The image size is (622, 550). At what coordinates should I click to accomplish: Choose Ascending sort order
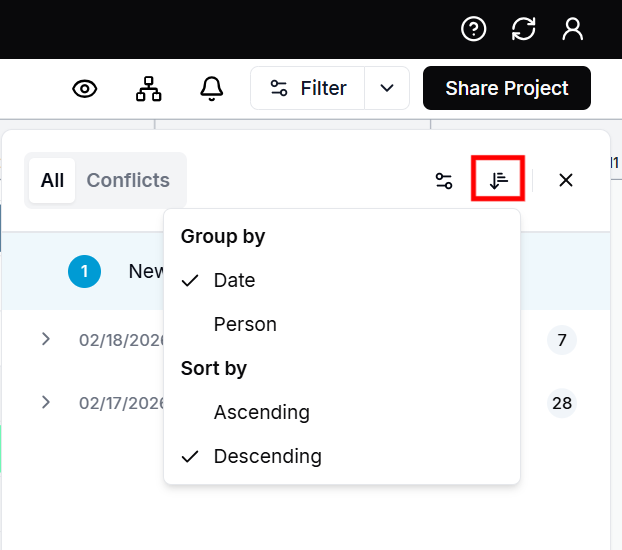[261, 413]
